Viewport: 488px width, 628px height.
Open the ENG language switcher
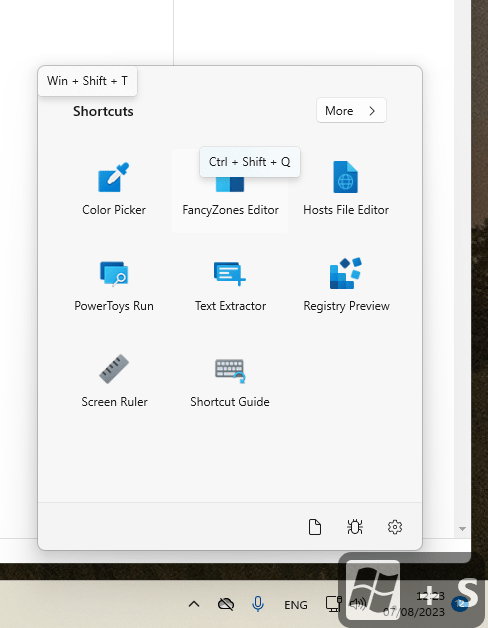click(296, 604)
